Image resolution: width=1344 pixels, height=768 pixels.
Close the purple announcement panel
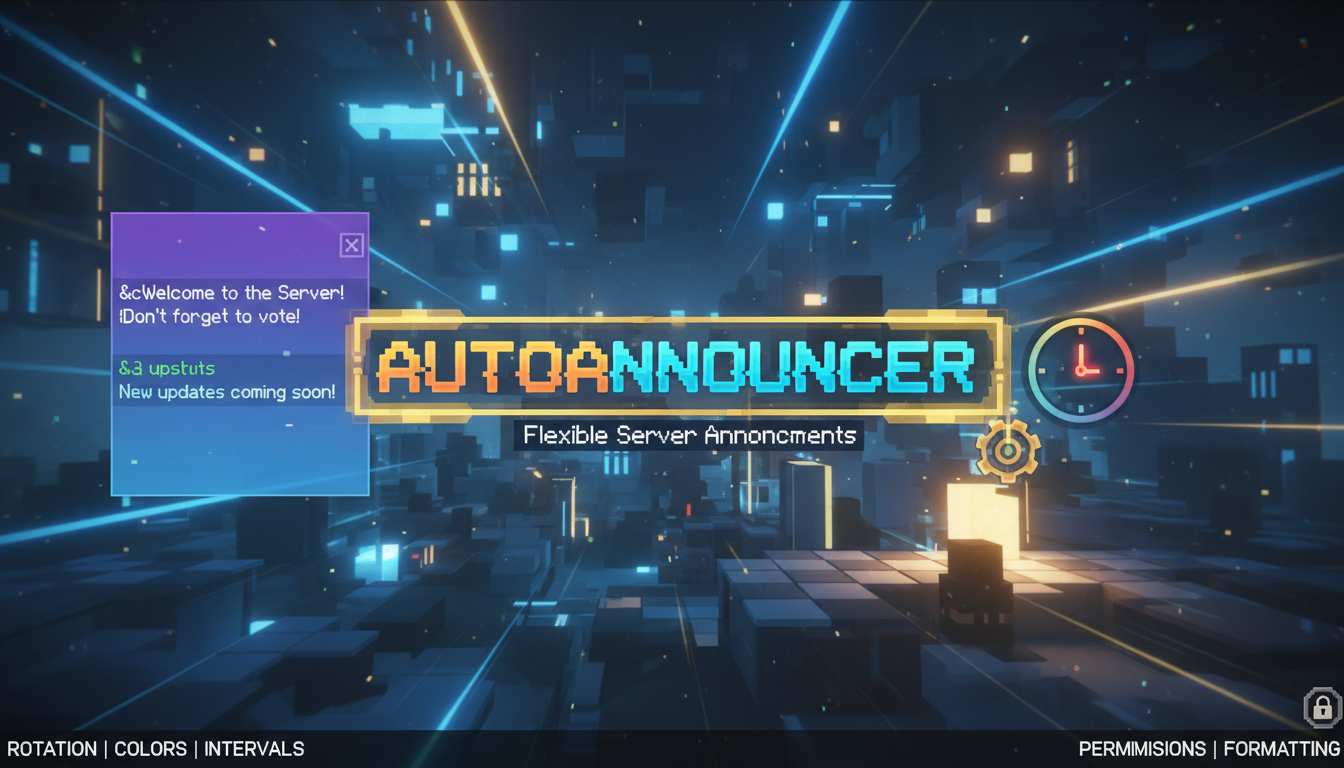coord(351,245)
